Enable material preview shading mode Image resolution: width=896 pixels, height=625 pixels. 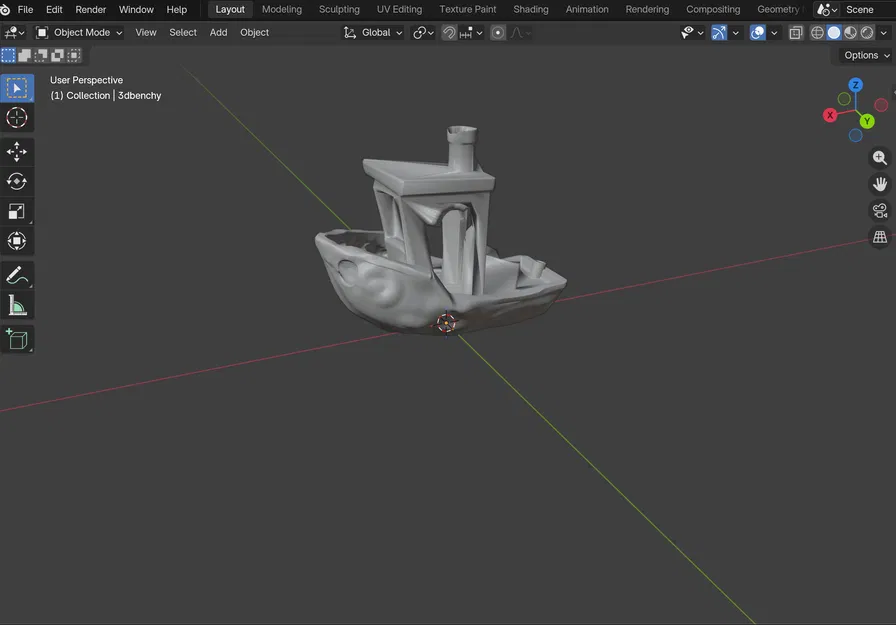click(x=849, y=32)
